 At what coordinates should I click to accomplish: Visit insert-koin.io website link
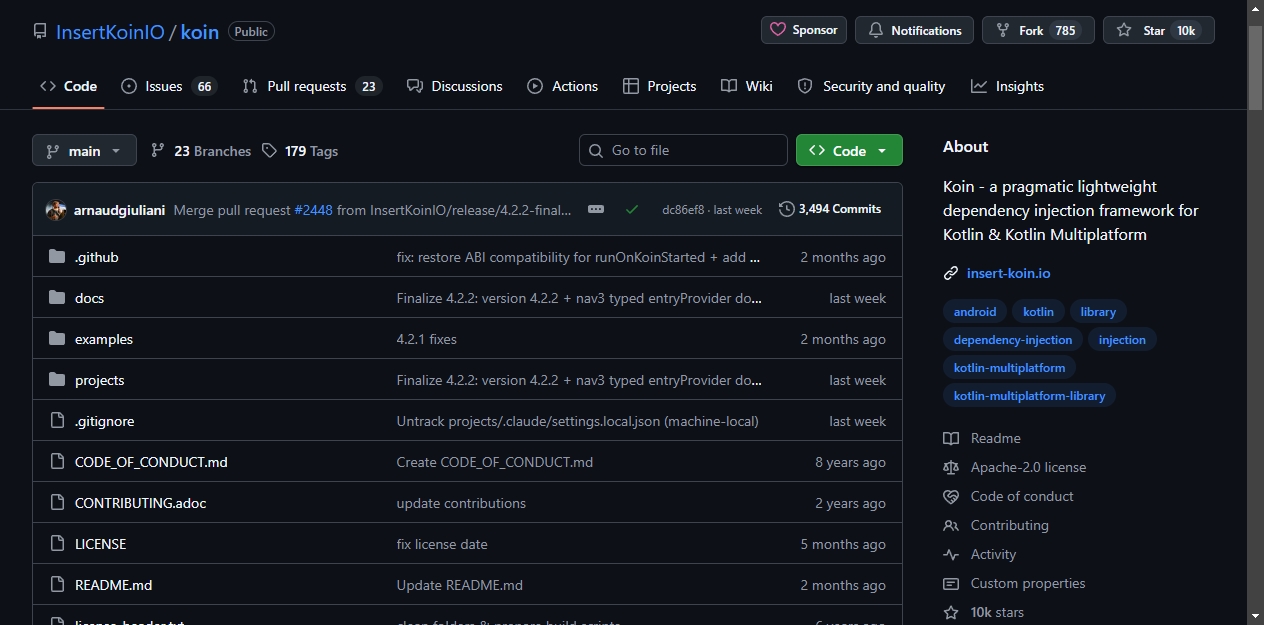click(x=1008, y=273)
